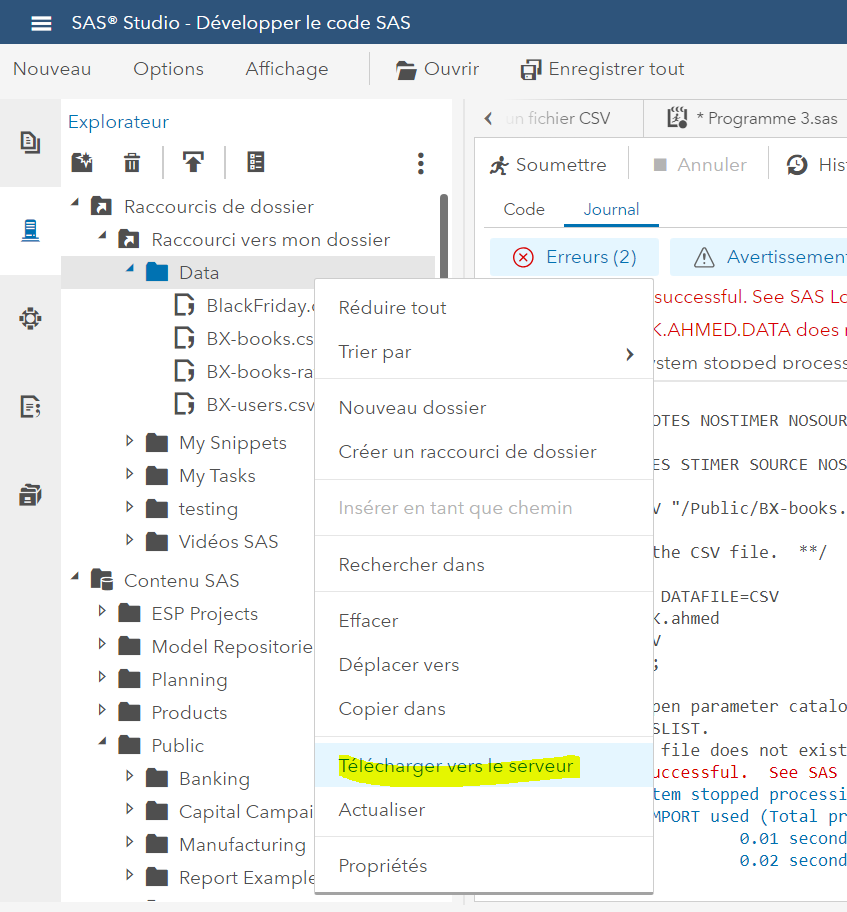
Task: Choose Actualiser in context menu
Action: point(484,810)
